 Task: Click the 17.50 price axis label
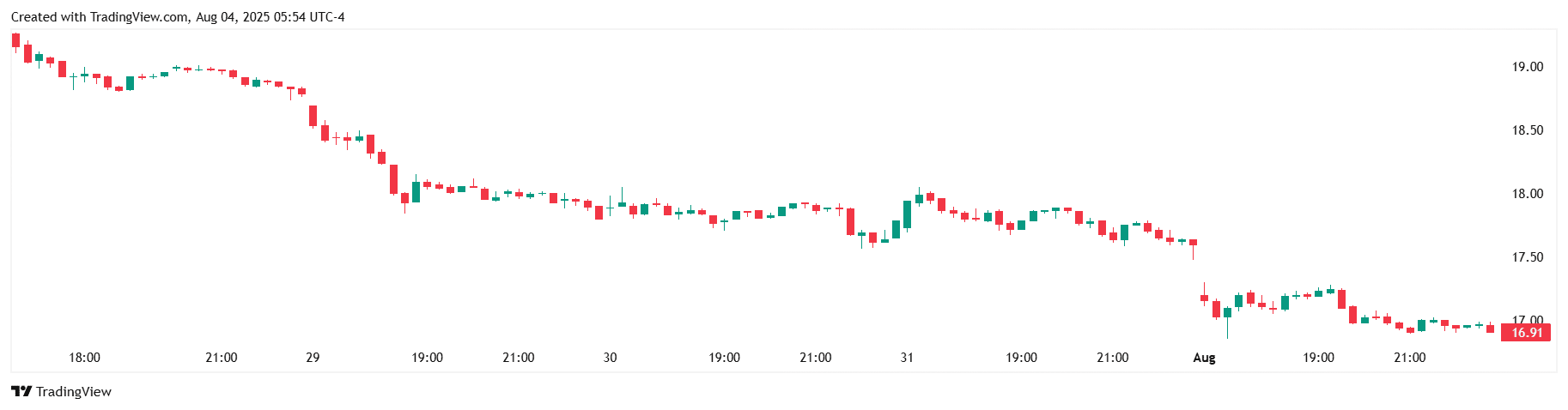coord(1527,257)
